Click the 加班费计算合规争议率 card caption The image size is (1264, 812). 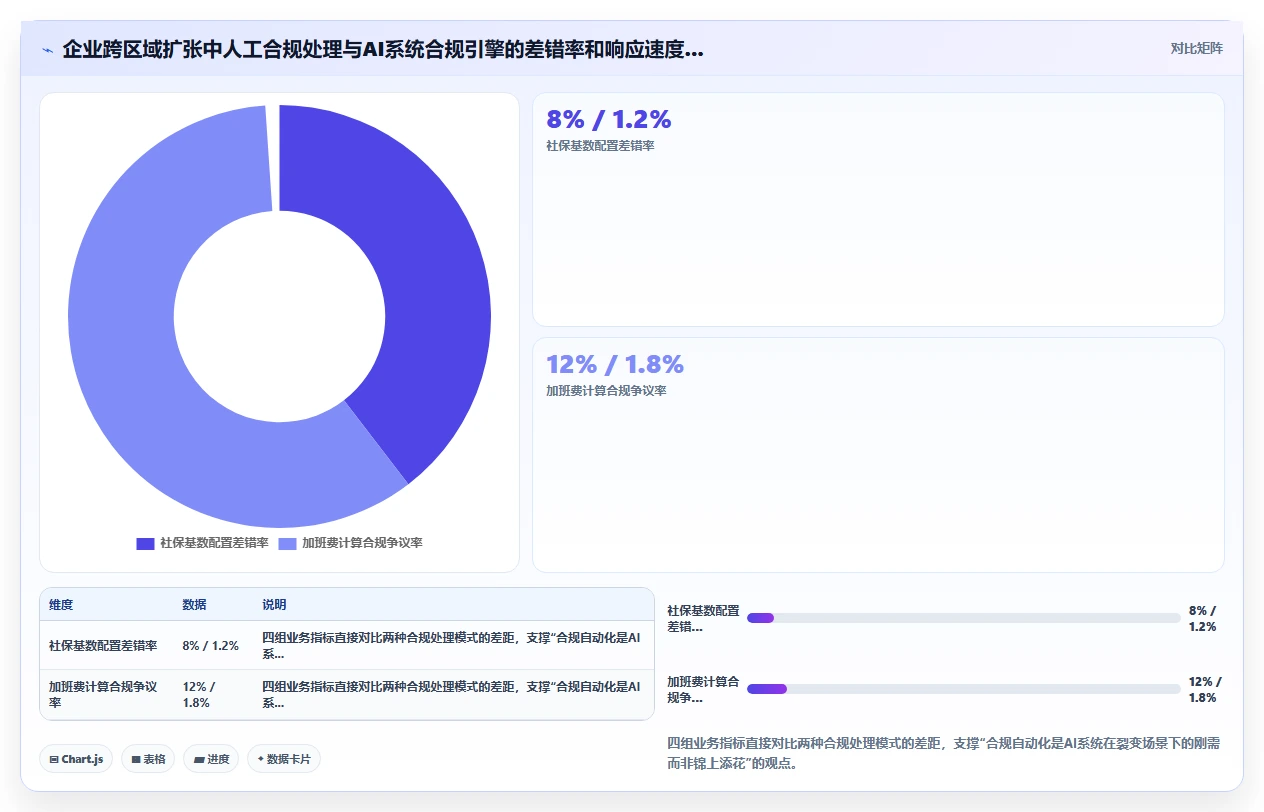tap(606, 391)
